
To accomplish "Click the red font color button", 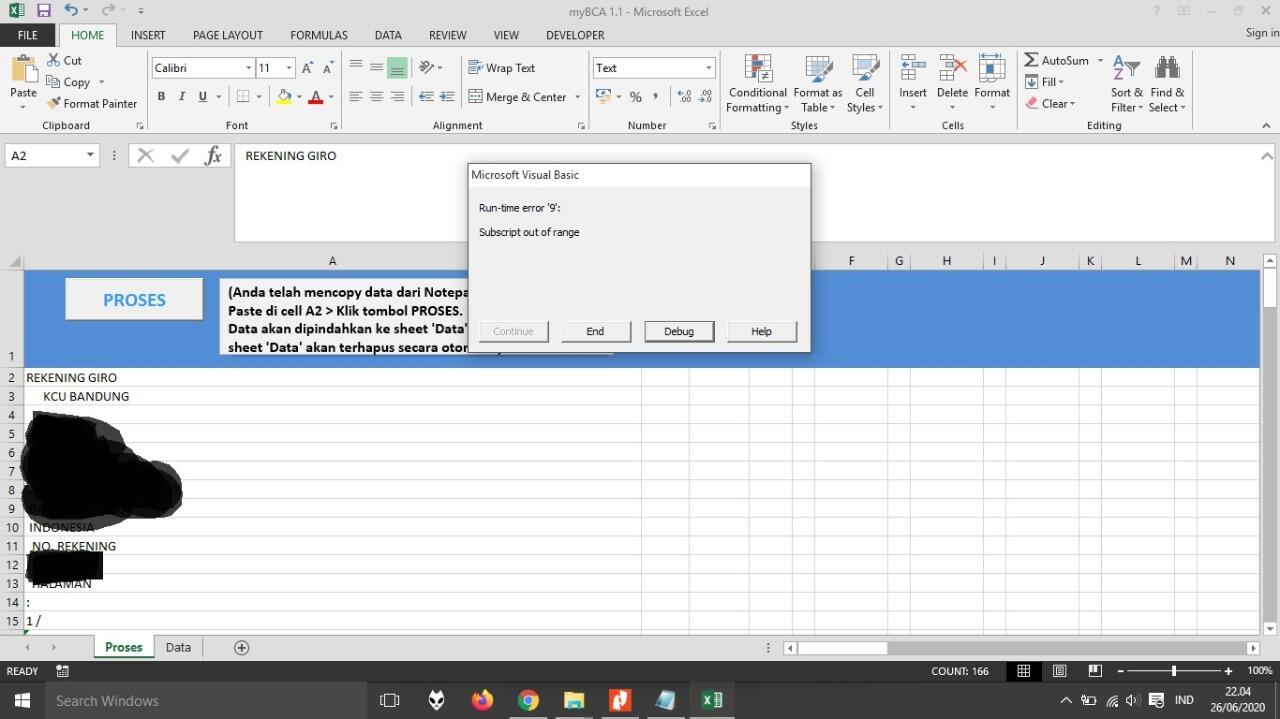I will pyautogui.click(x=316, y=97).
